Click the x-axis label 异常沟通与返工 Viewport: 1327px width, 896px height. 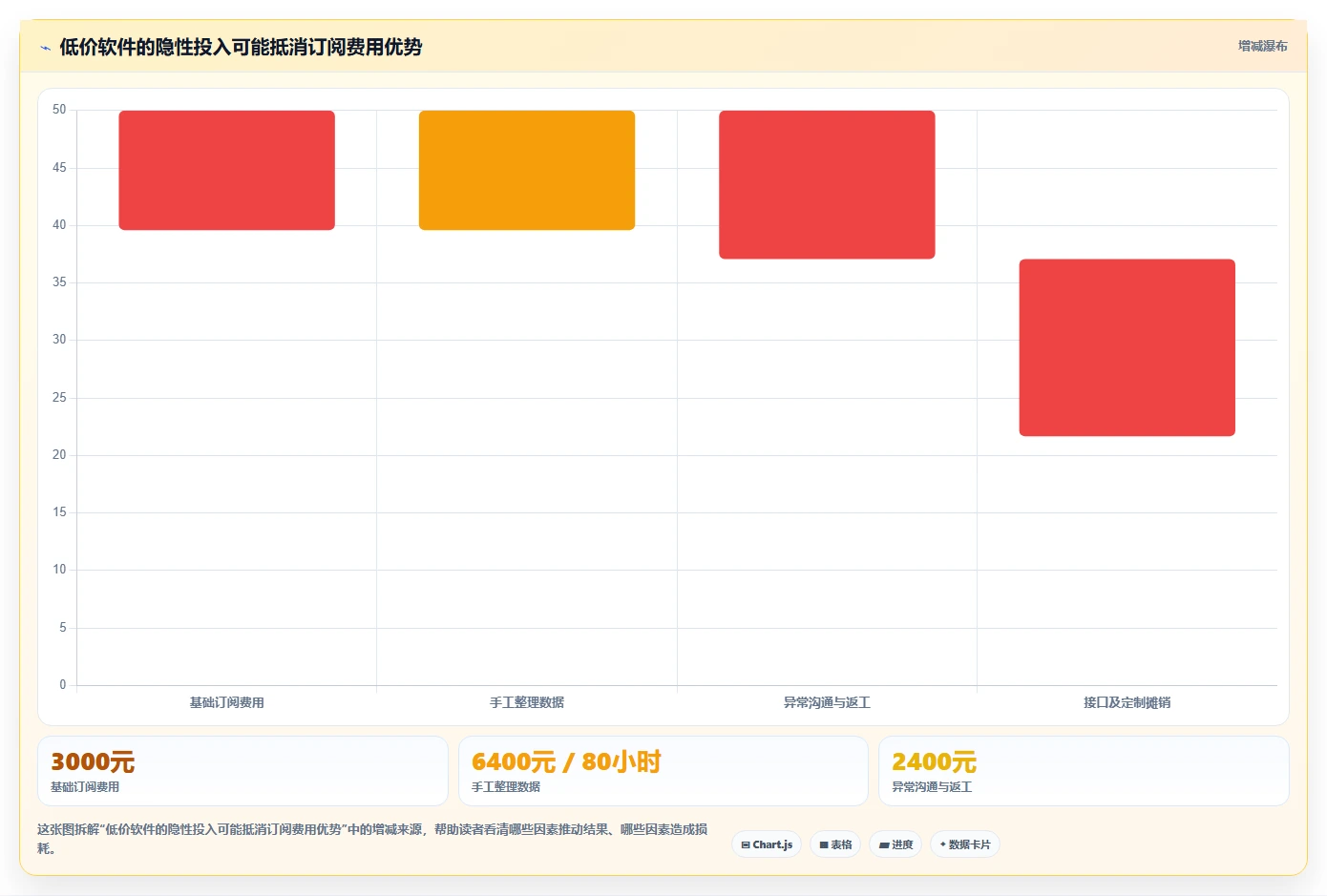(x=827, y=702)
